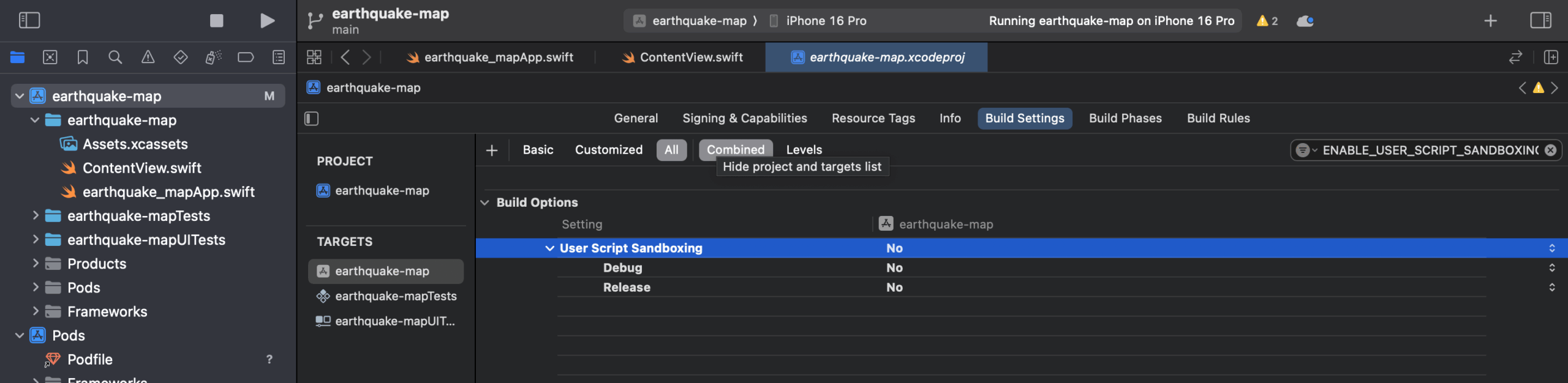View the 2 warnings in toolbar
This screenshot has height=383, width=1568.
(x=1267, y=21)
